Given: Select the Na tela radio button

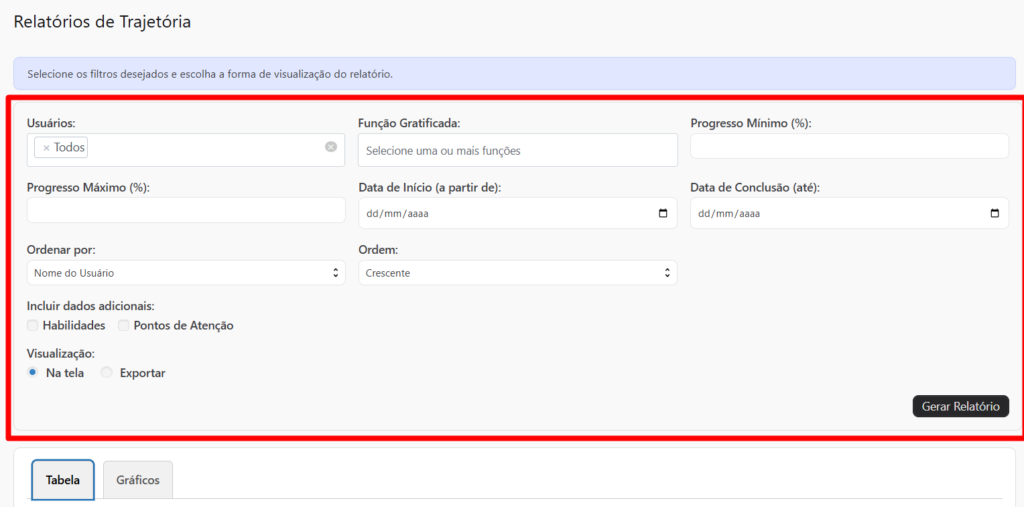Looking at the screenshot, I should [x=33, y=373].
